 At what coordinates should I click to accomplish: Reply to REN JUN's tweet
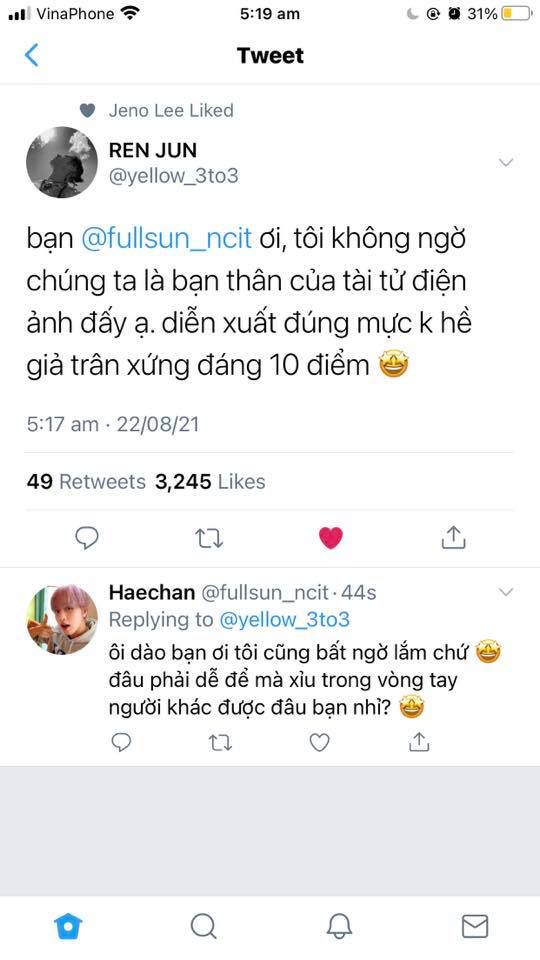(x=87, y=538)
